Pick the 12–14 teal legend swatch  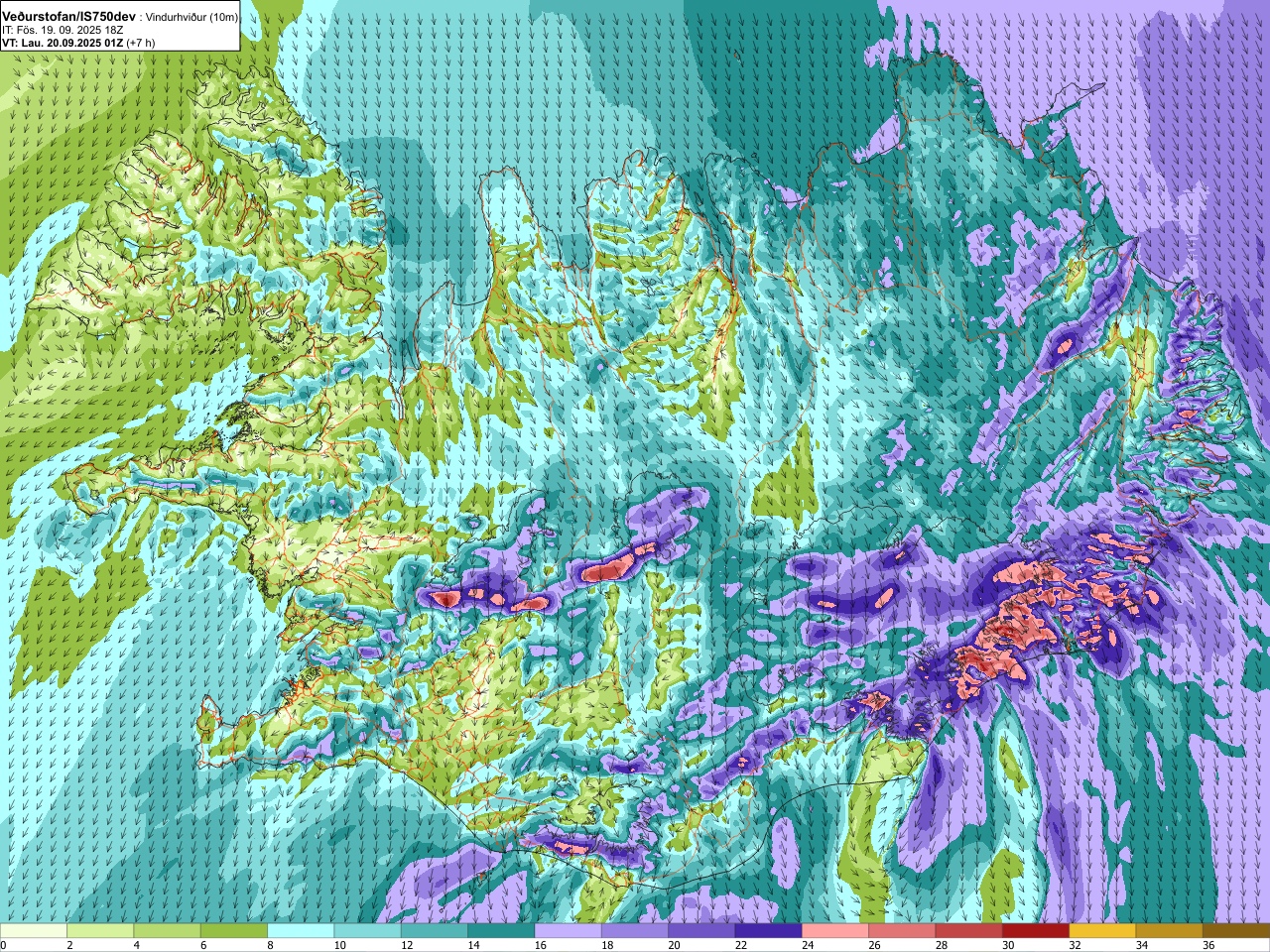(x=435, y=931)
